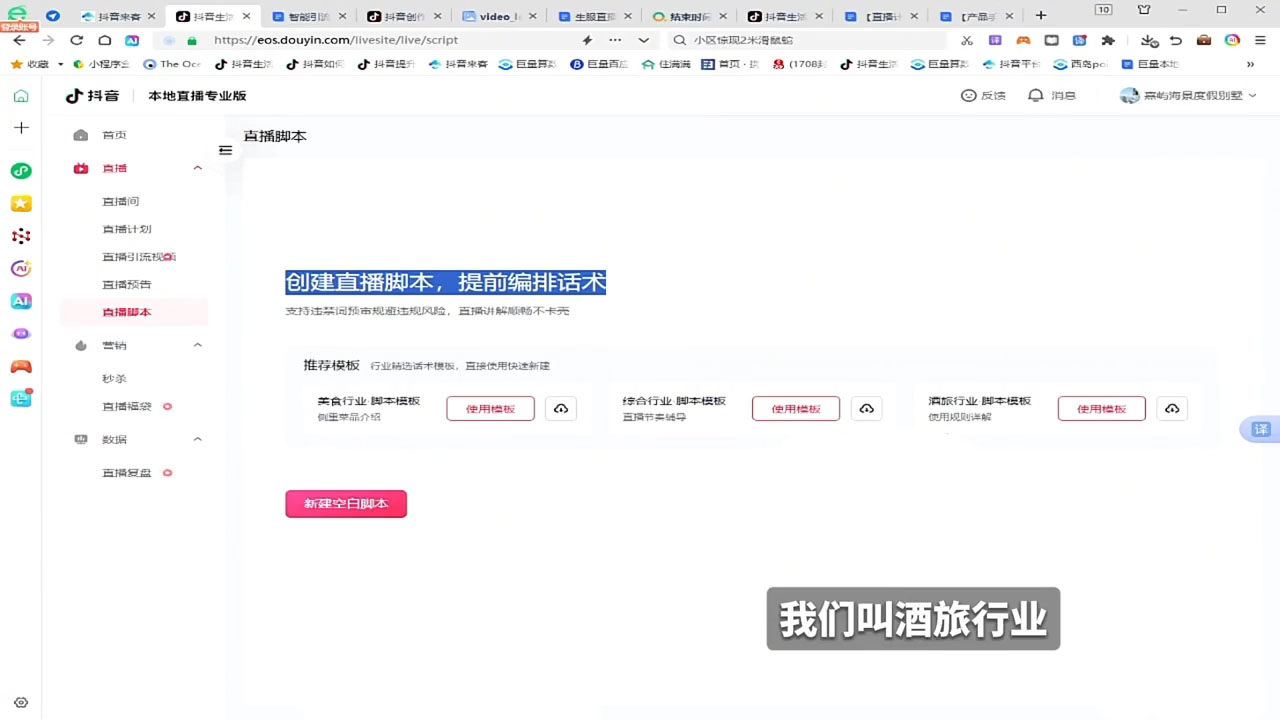Click the cloud download icon beside 美食行业 template
The width and height of the screenshot is (1280, 720).
point(561,409)
